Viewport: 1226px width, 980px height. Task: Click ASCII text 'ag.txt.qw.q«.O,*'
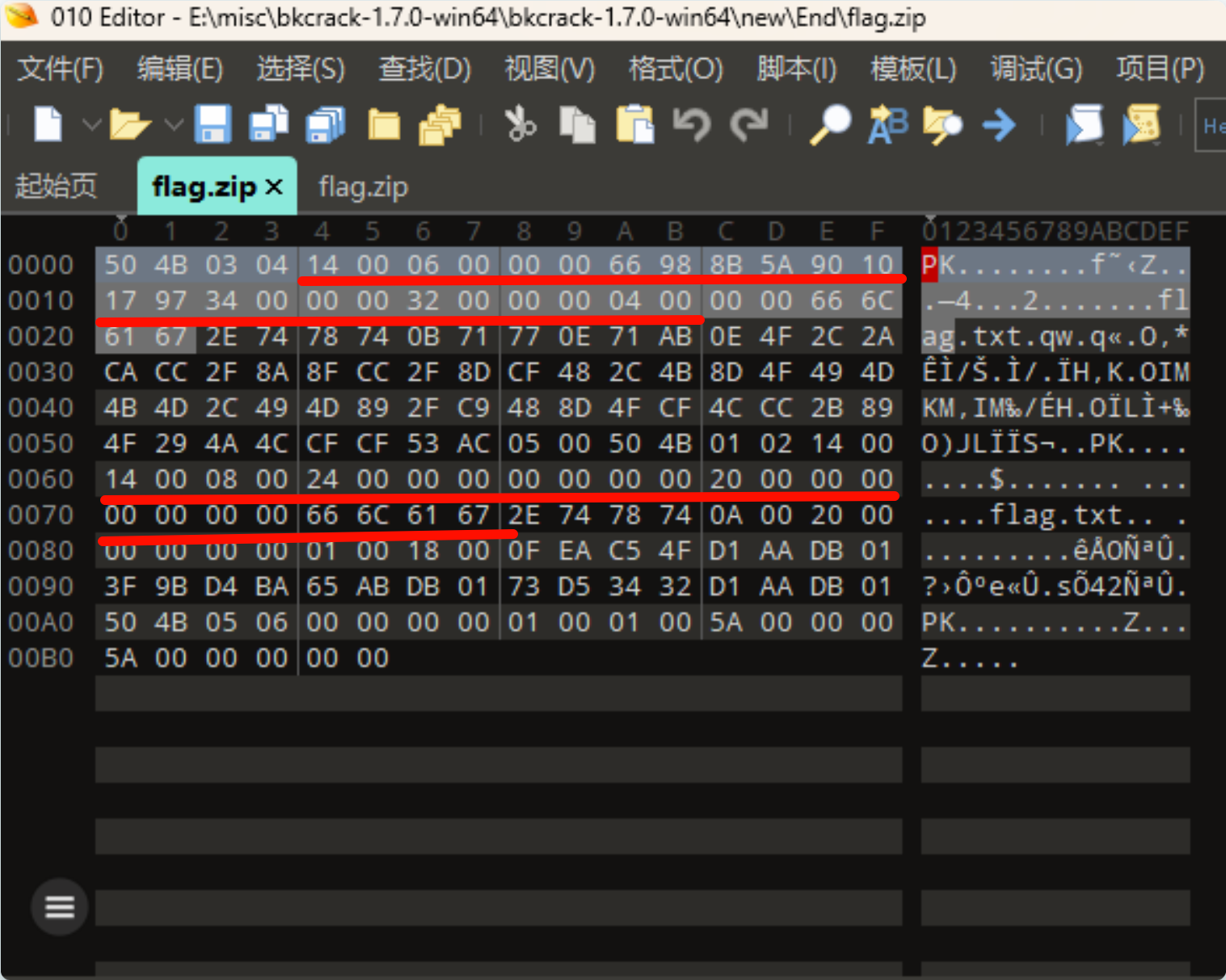[x=1055, y=336]
